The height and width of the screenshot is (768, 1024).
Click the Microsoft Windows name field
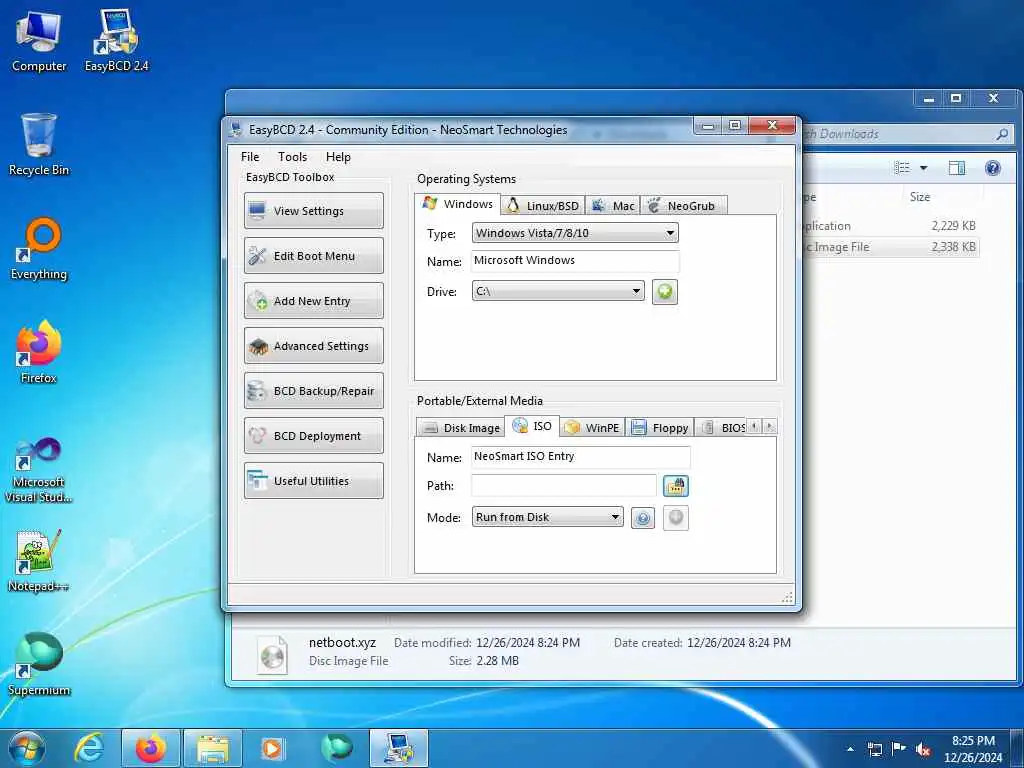coord(575,261)
